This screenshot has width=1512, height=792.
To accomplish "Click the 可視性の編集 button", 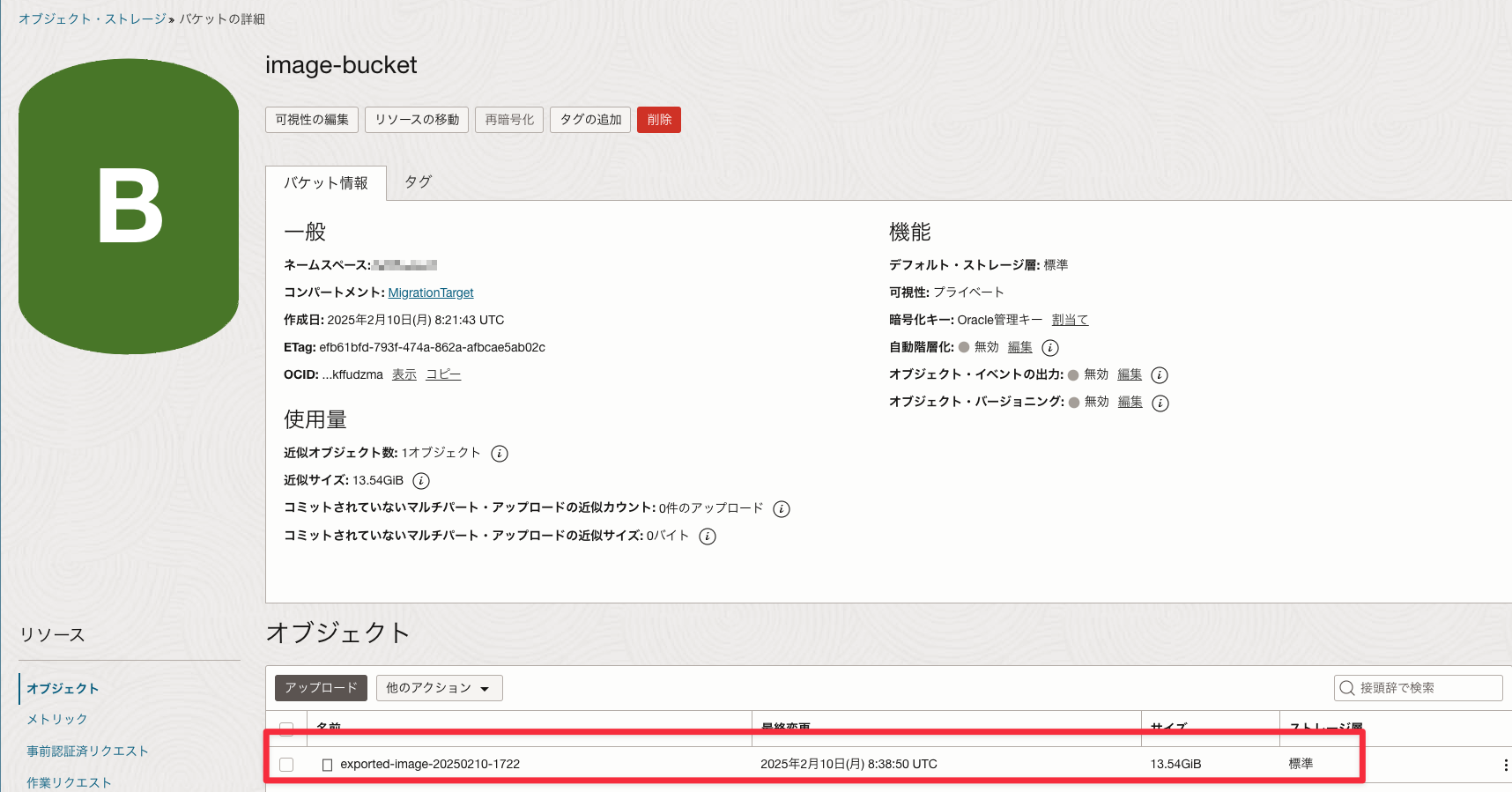I will (312, 120).
